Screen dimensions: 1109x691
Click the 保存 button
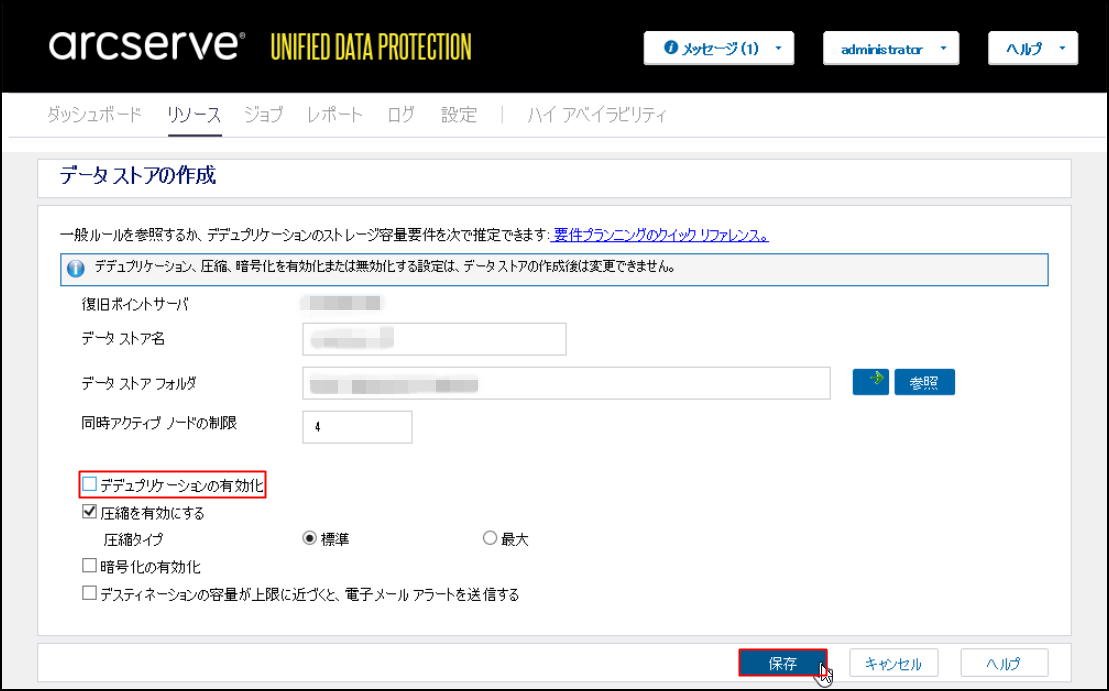point(782,663)
